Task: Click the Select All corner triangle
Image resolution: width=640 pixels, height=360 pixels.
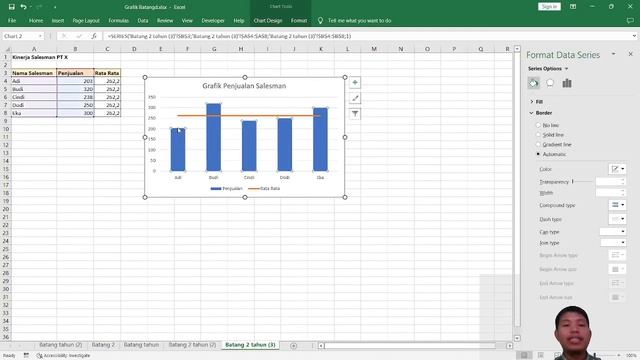Action: point(7,49)
